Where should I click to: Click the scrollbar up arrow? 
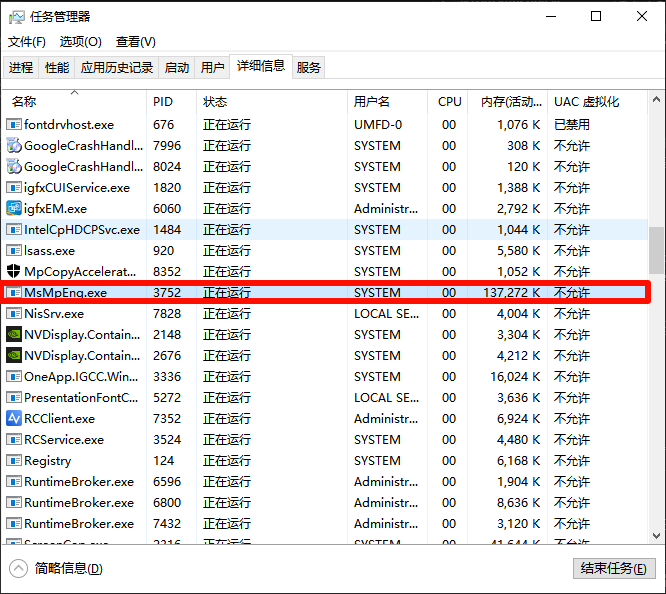tap(656, 99)
